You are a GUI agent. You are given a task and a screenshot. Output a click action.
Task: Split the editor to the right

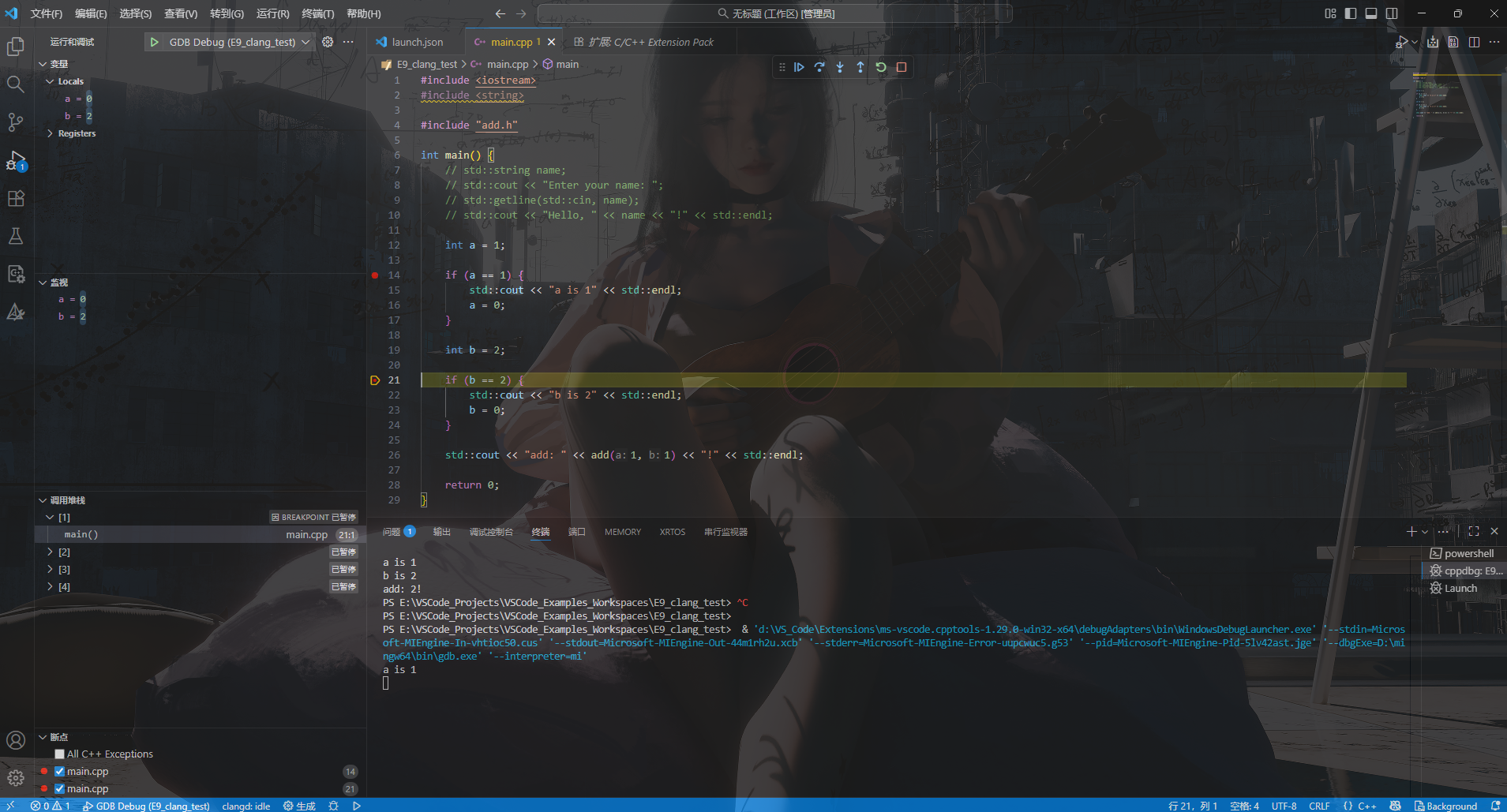pyautogui.click(x=1474, y=42)
